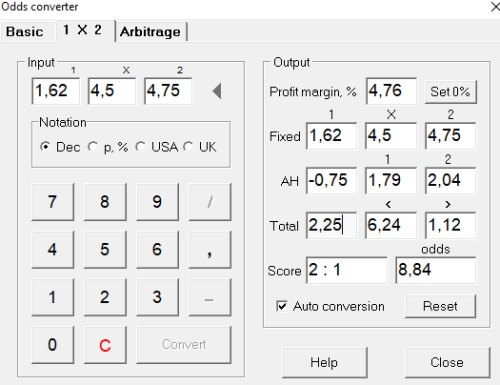The image size is (500, 385).
Task: Click the Set 0% button
Action: pyautogui.click(x=450, y=91)
